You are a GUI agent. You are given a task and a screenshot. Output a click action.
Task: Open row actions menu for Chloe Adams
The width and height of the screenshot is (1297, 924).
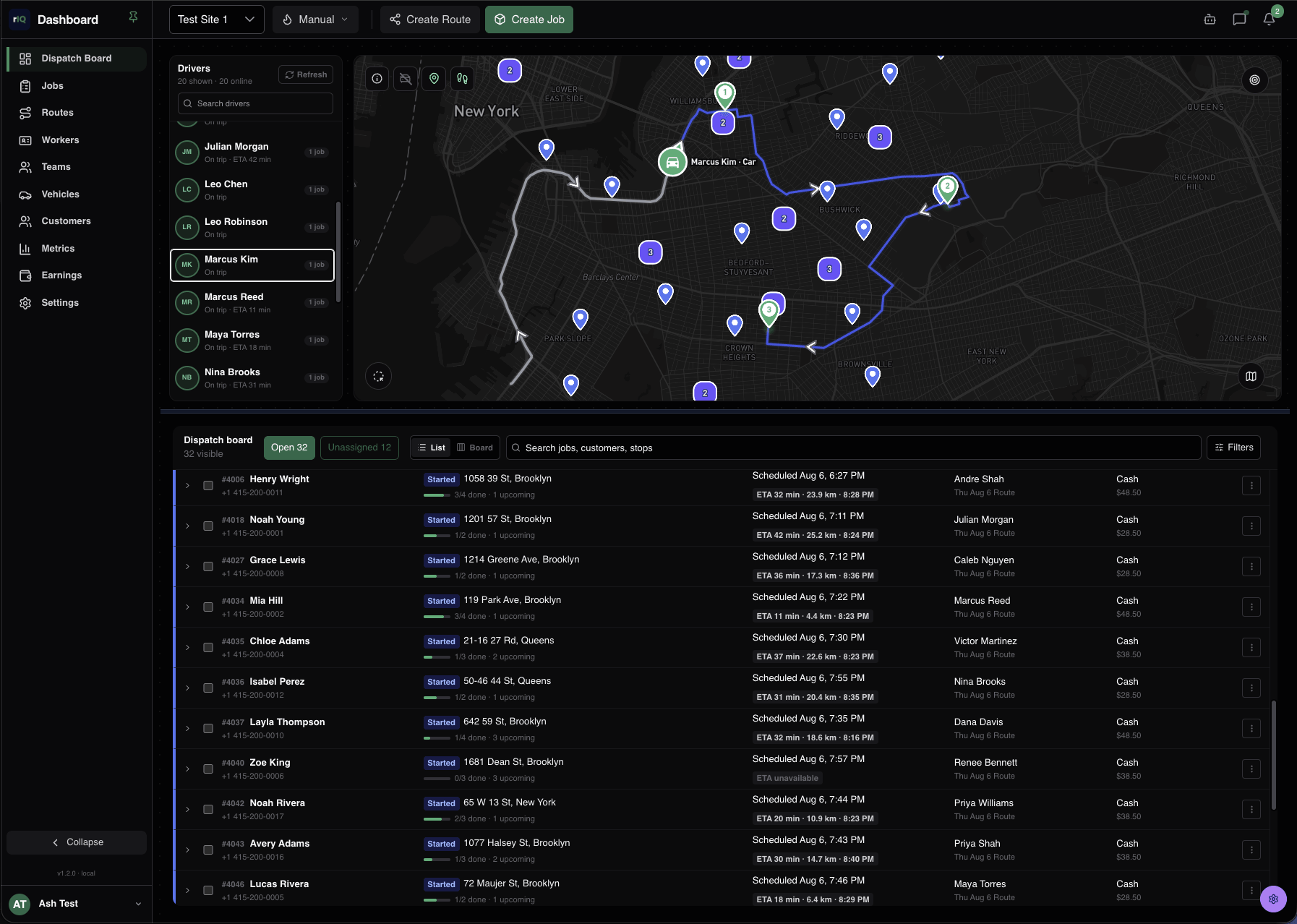point(1251,648)
